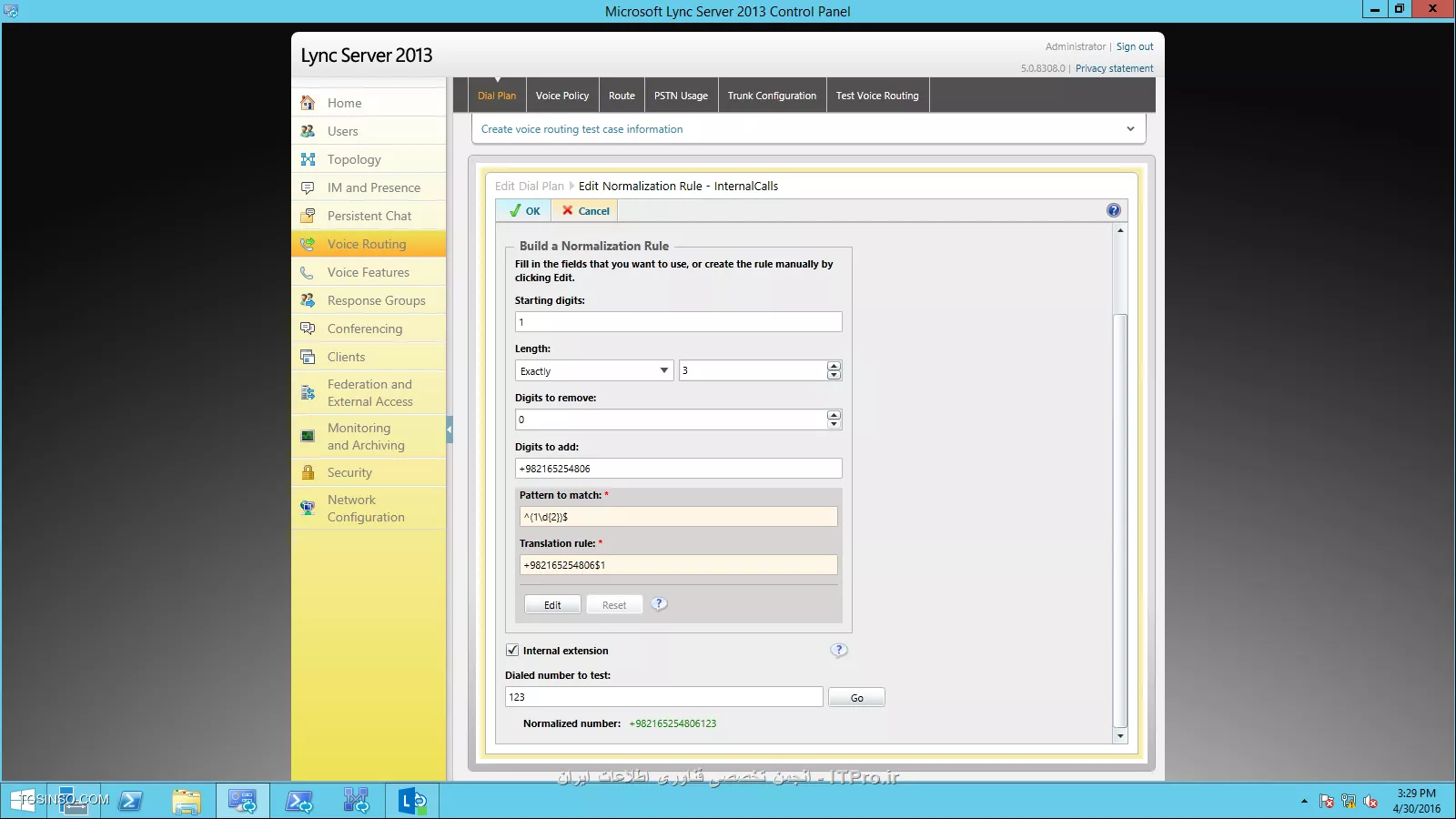1456x819 pixels.
Task: Switch to the Trunk Configuration tab
Action: [x=772, y=96]
